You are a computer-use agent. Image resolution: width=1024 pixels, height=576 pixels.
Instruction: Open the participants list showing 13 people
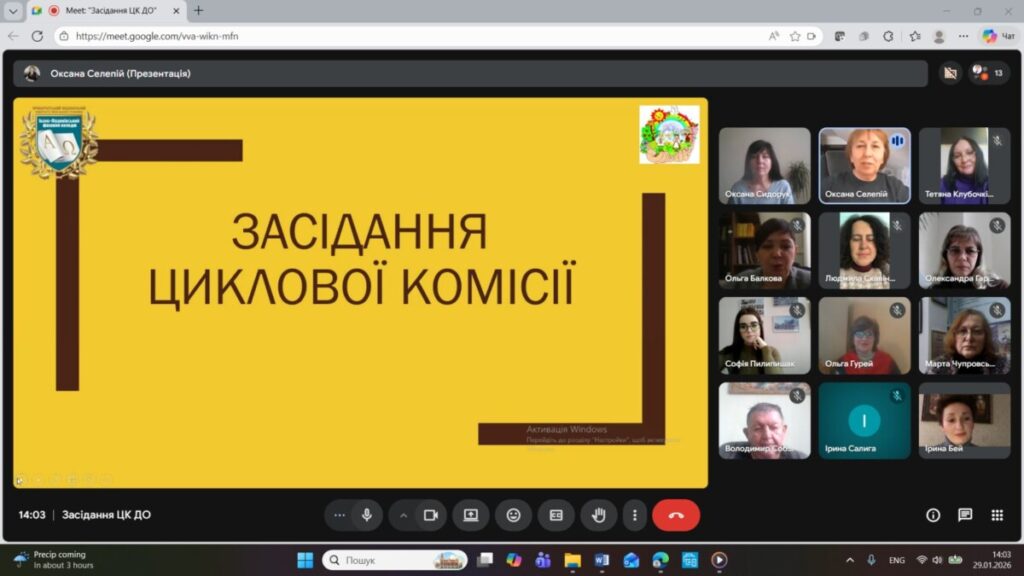click(988, 73)
